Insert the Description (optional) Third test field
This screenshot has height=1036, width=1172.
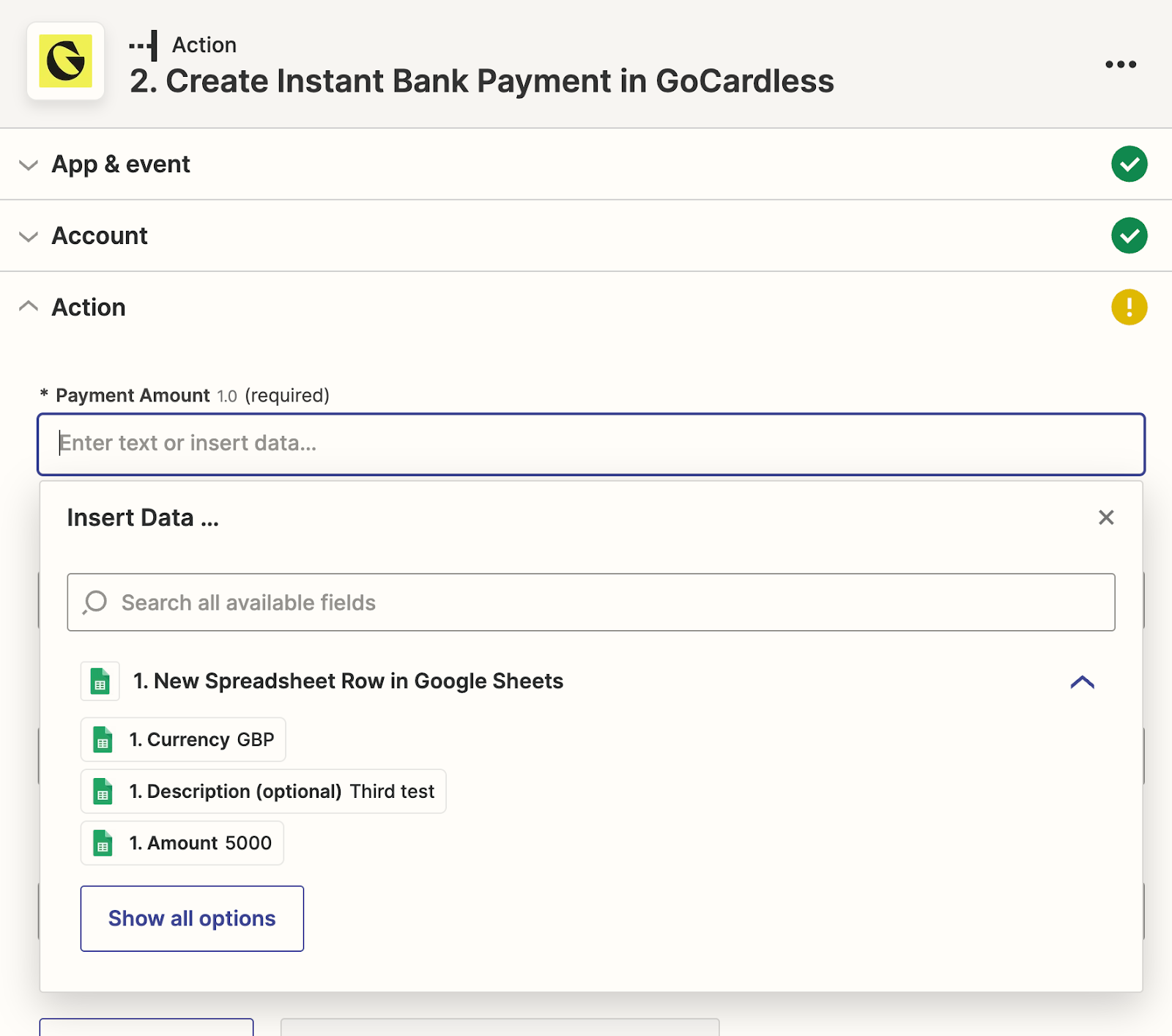tap(263, 792)
